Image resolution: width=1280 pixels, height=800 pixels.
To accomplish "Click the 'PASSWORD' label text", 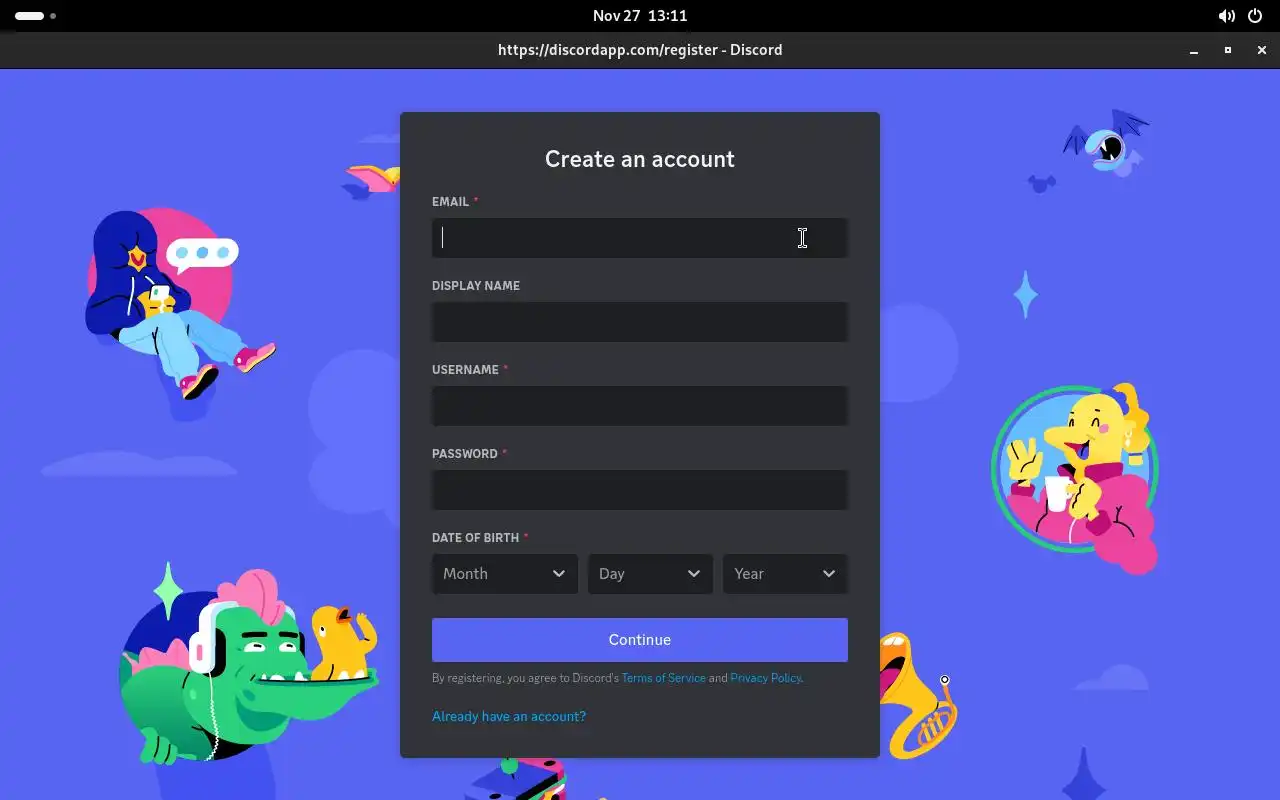I will (465, 454).
